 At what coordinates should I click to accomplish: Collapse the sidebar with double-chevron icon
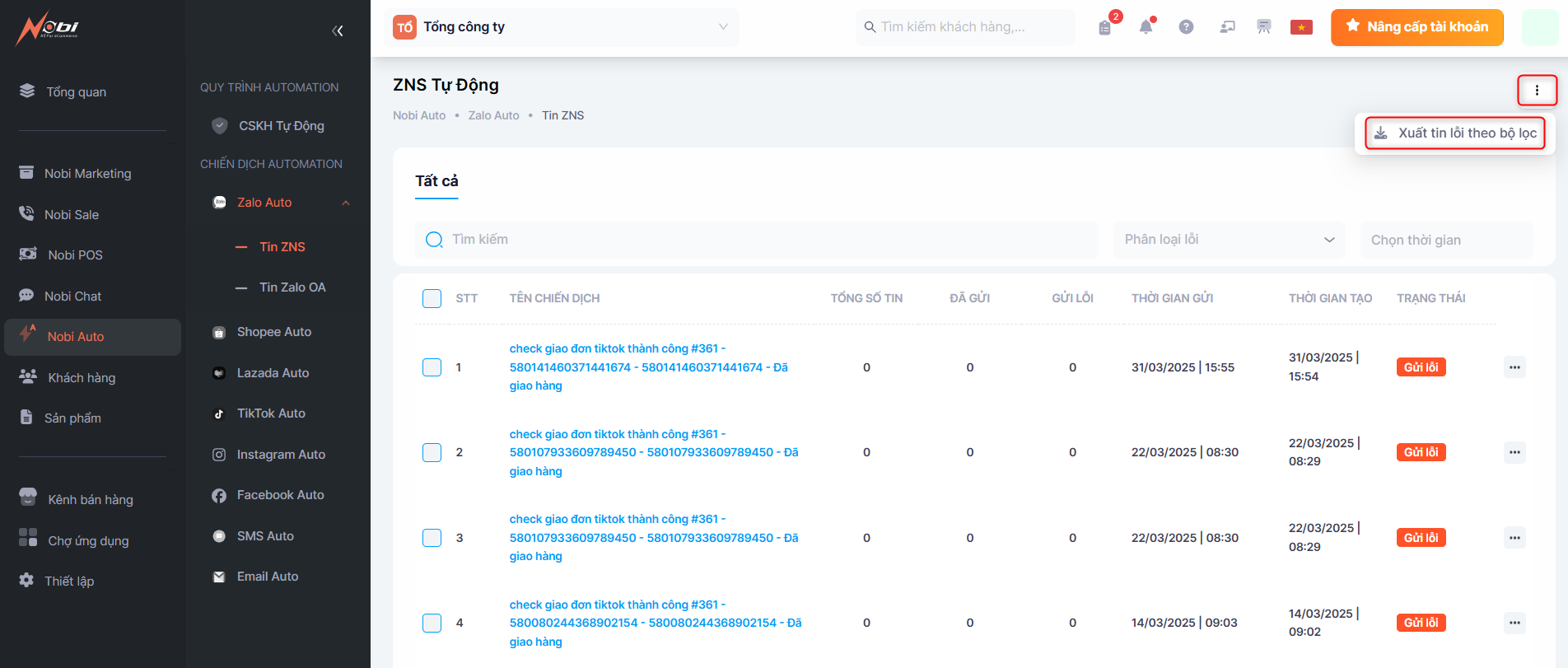[x=337, y=31]
